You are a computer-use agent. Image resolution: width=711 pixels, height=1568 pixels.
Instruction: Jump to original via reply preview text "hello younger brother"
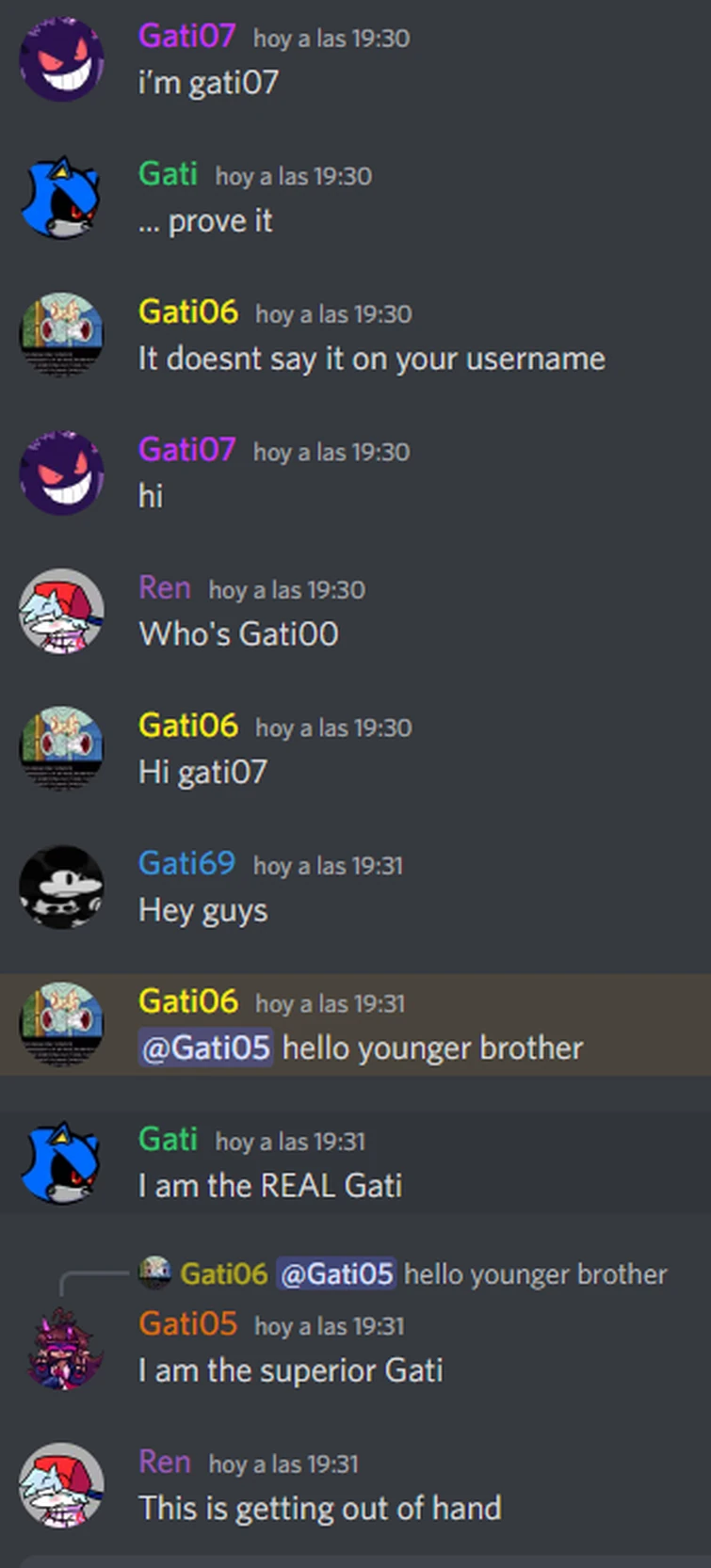pyautogui.click(x=535, y=1274)
